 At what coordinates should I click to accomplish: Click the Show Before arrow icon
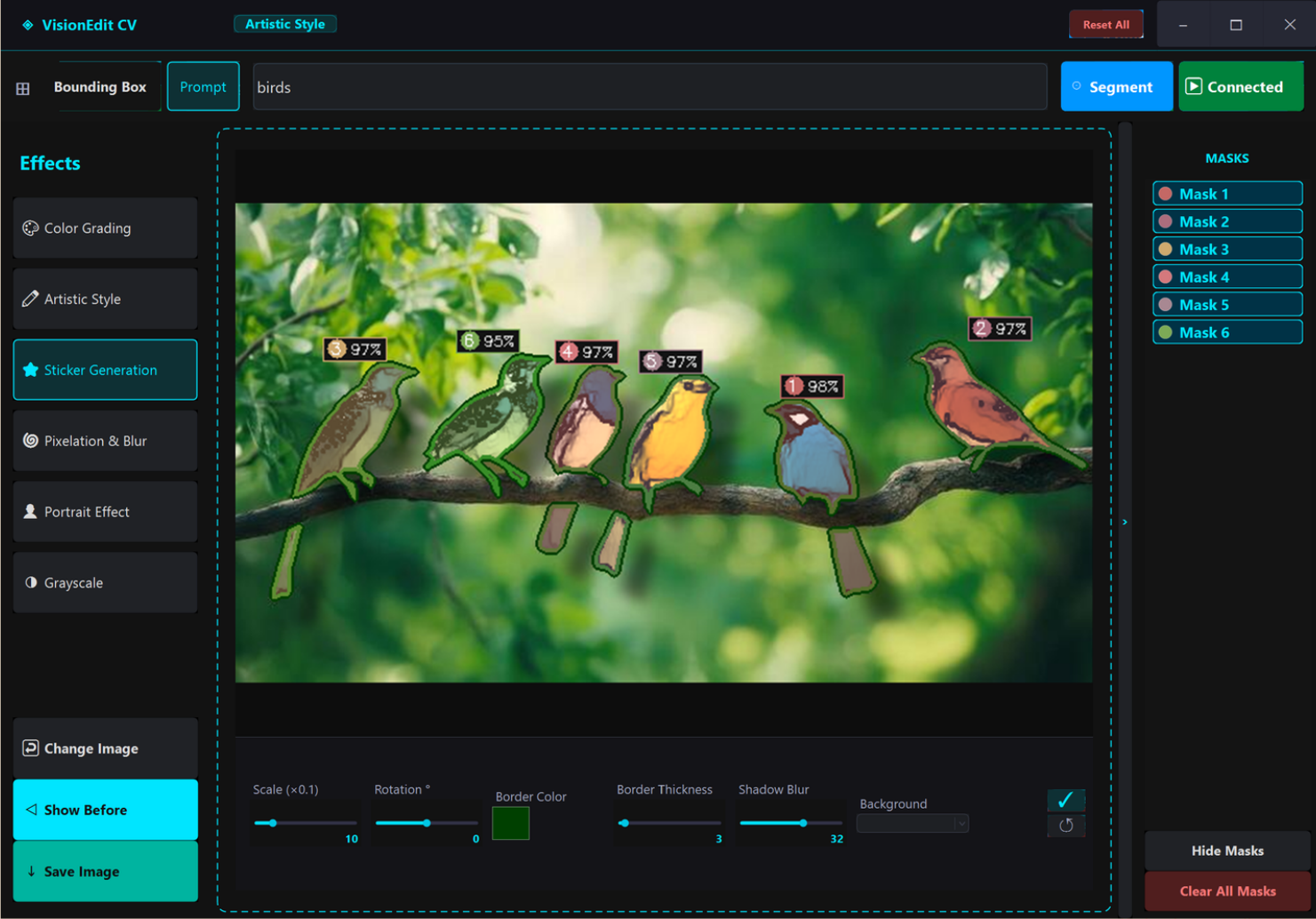coord(31,810)
